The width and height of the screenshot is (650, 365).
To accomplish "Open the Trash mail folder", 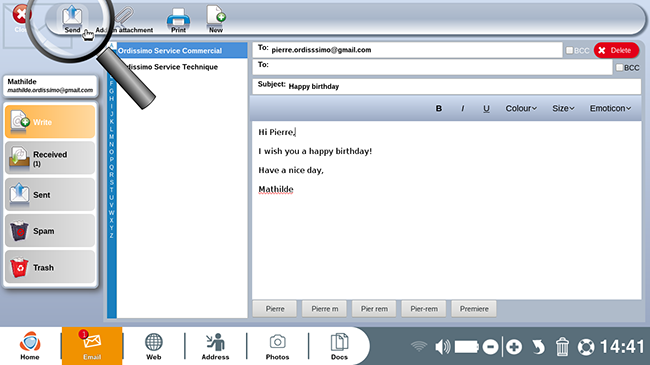I will [50, 267].
